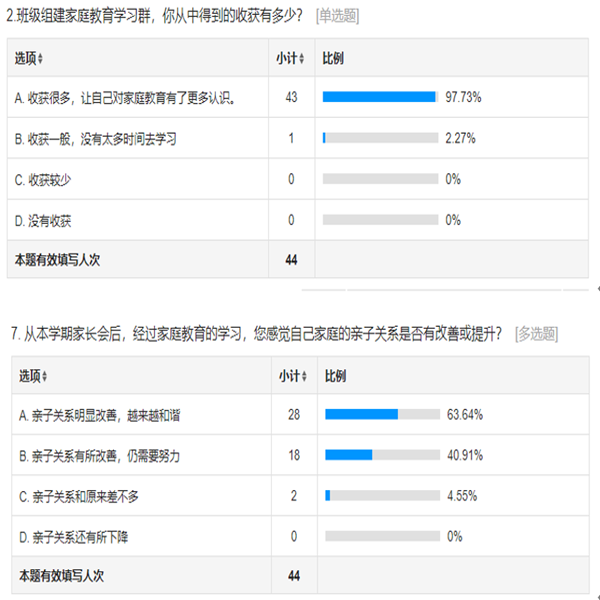Click the 2.27% progress bar
Viewport: 600px width, 600px height.
click(x=380, y=138)
